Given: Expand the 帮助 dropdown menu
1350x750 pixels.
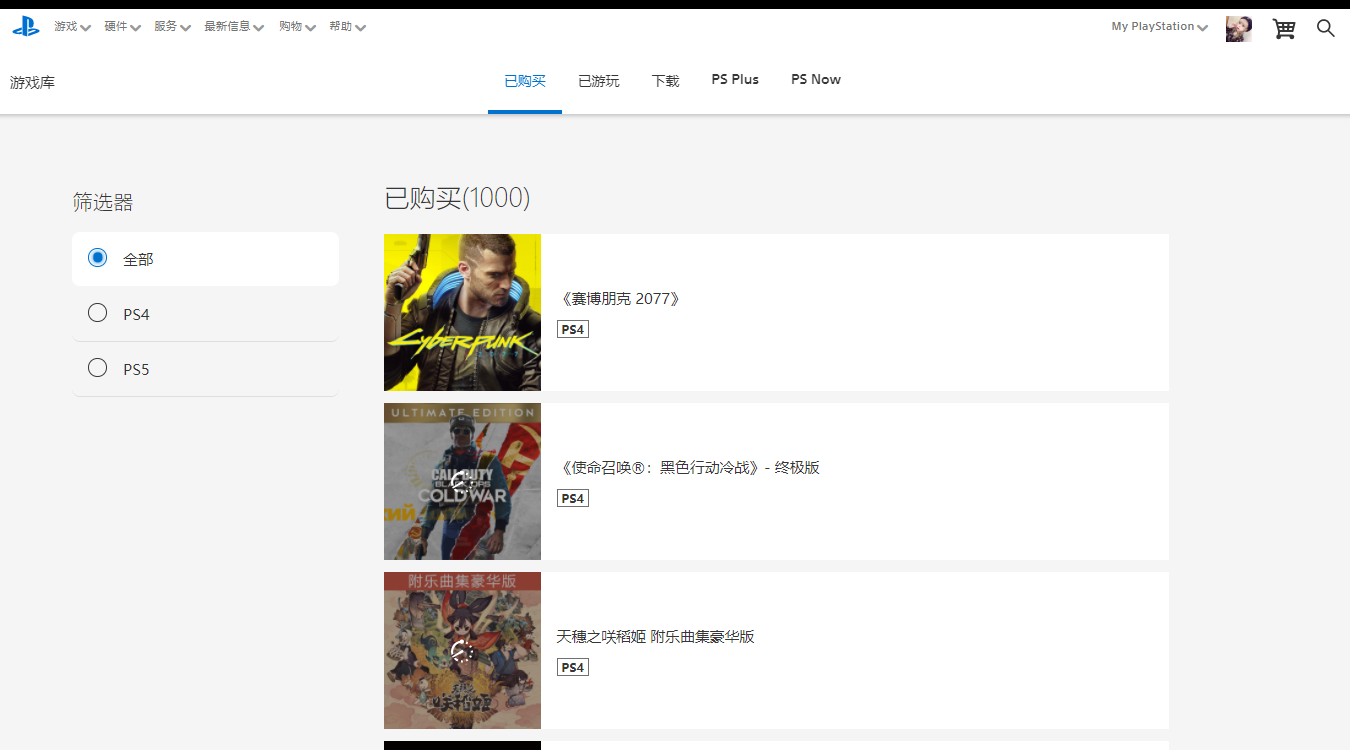Looking at the screenshot, I should 347,27.
